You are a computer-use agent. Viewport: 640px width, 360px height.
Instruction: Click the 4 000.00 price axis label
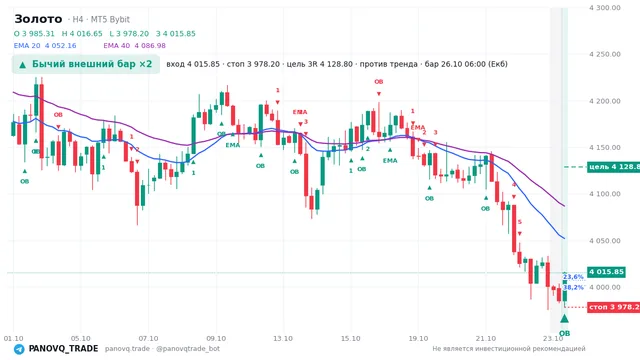click(604, 287)
